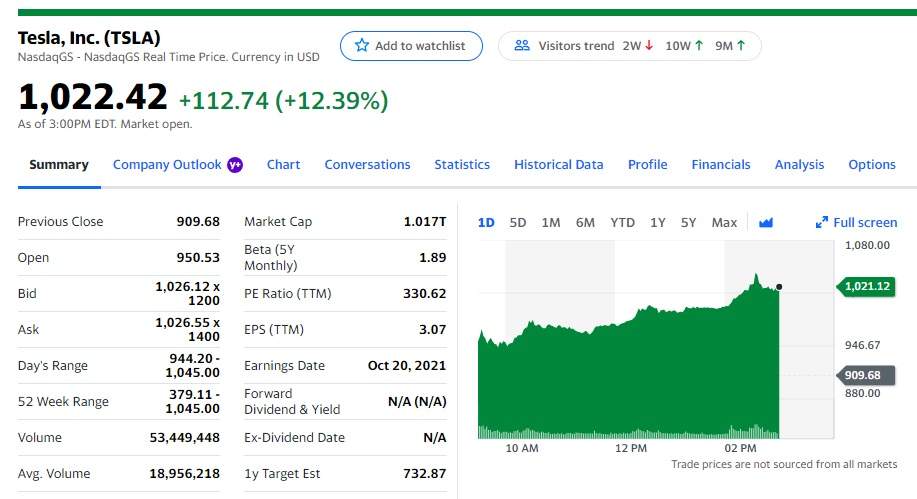
Task: Click the purple Y+ badge next to Company Outlook
Action: click(x=235, y=165)
